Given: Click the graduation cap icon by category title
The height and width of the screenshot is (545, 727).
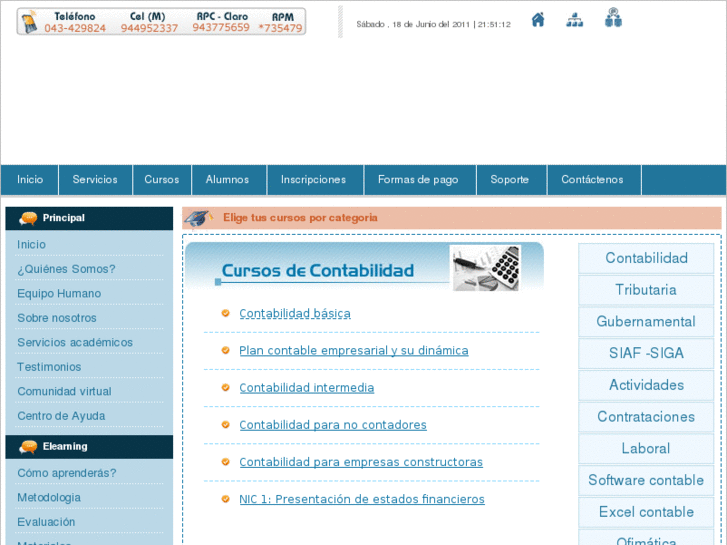Looking at the screenshot, I should (198, 218).
